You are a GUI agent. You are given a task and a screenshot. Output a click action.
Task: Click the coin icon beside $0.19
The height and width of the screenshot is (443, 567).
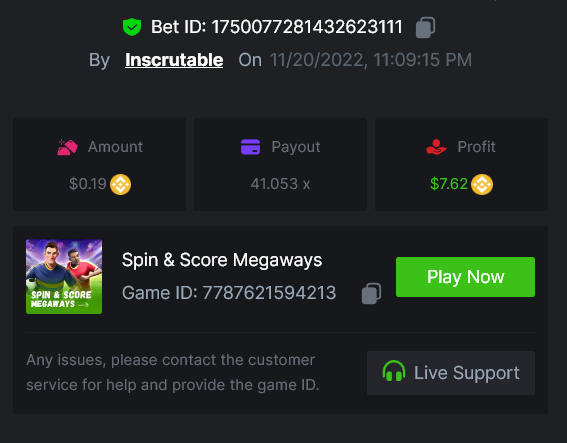coord(120,184)
